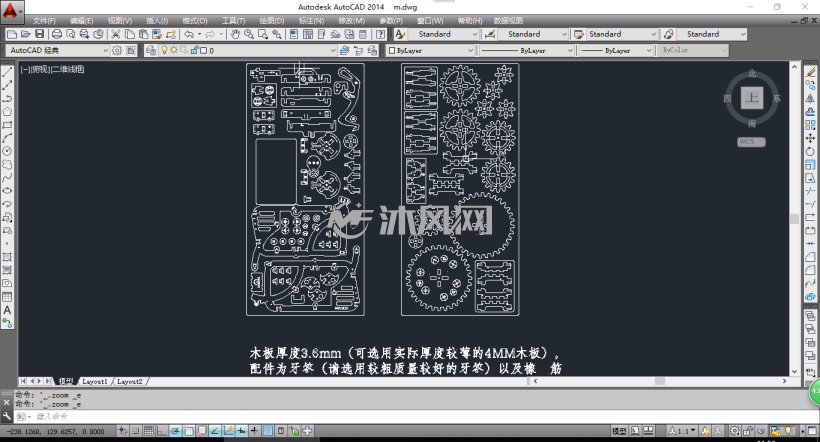Open Plot Preview icon

click(70, 34)
